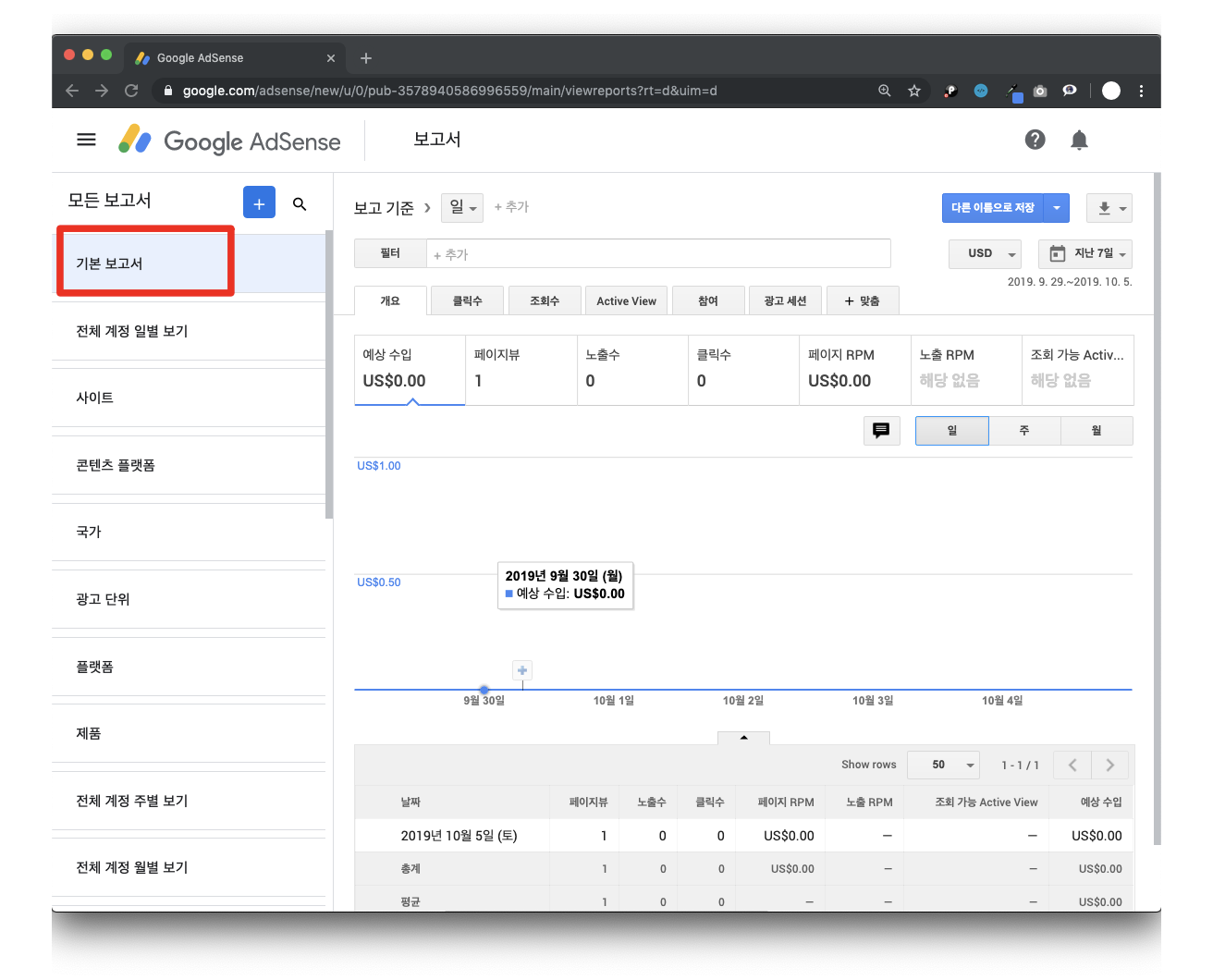Select the 참여 tab
1213x980 pixels.
(708, 300)
